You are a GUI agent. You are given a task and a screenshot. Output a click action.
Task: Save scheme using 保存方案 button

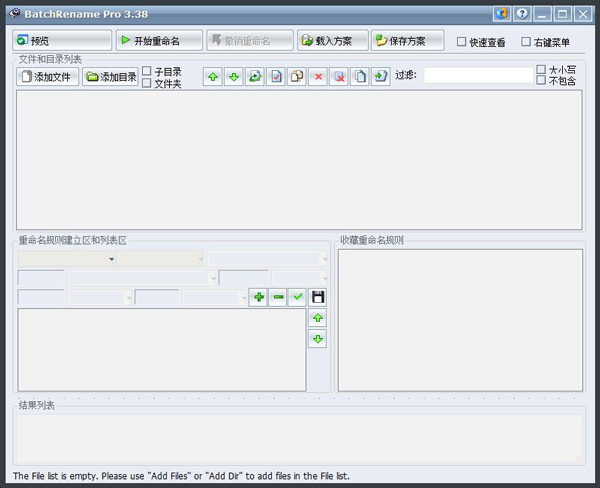pos(408,40)
